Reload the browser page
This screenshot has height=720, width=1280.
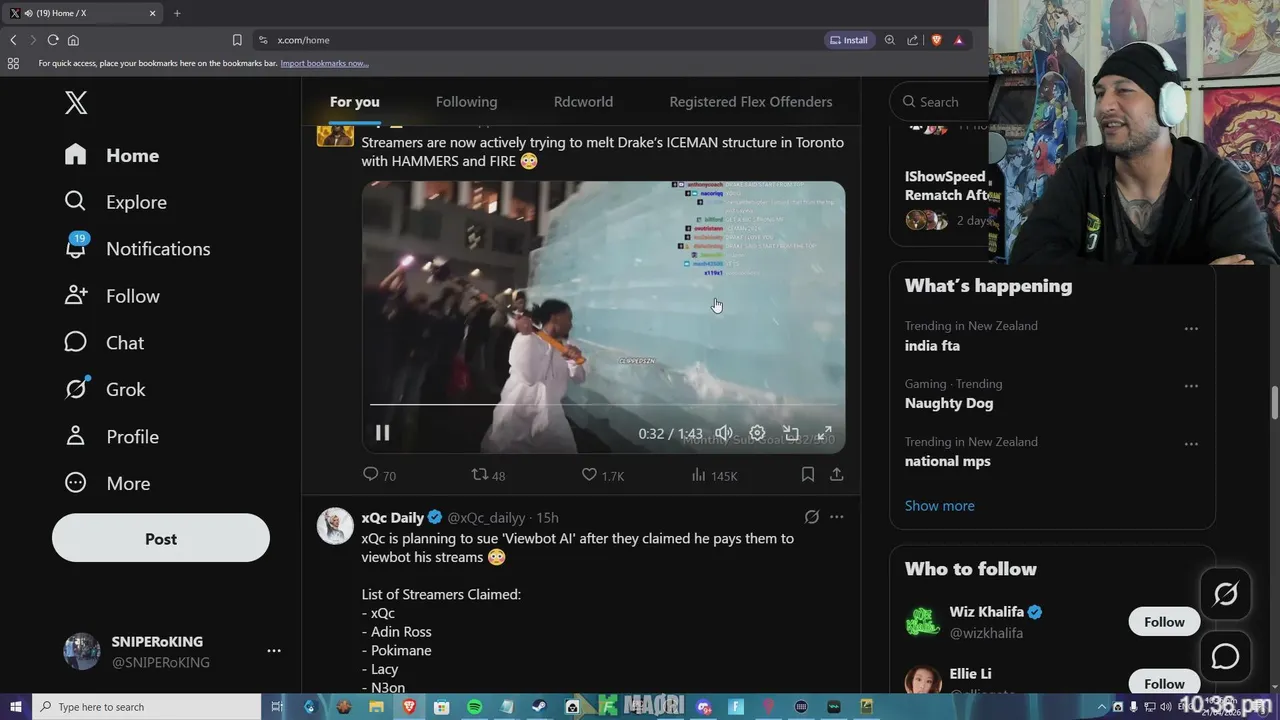click(53, 40)
